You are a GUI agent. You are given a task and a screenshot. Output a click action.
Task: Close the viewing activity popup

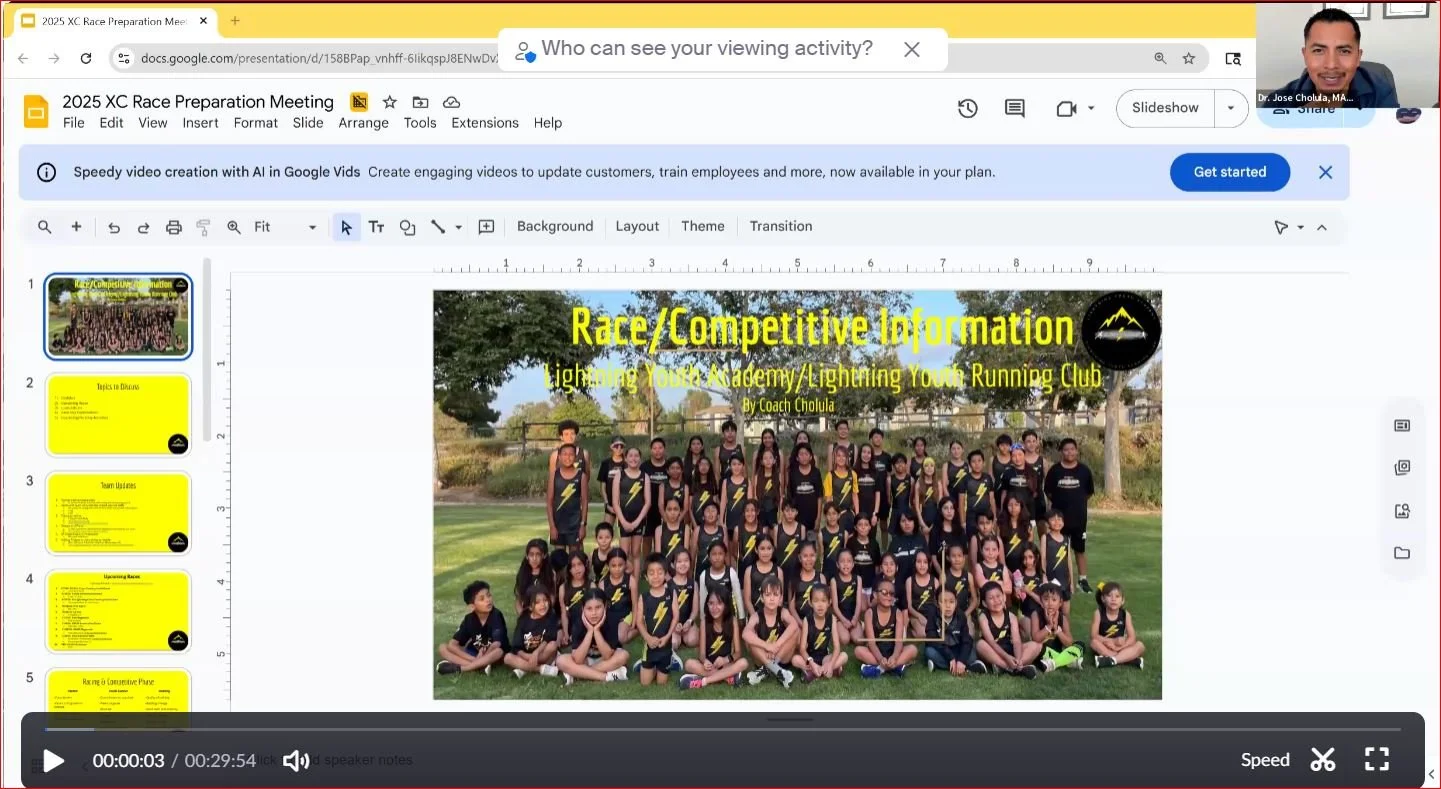[x=912, y=49]
